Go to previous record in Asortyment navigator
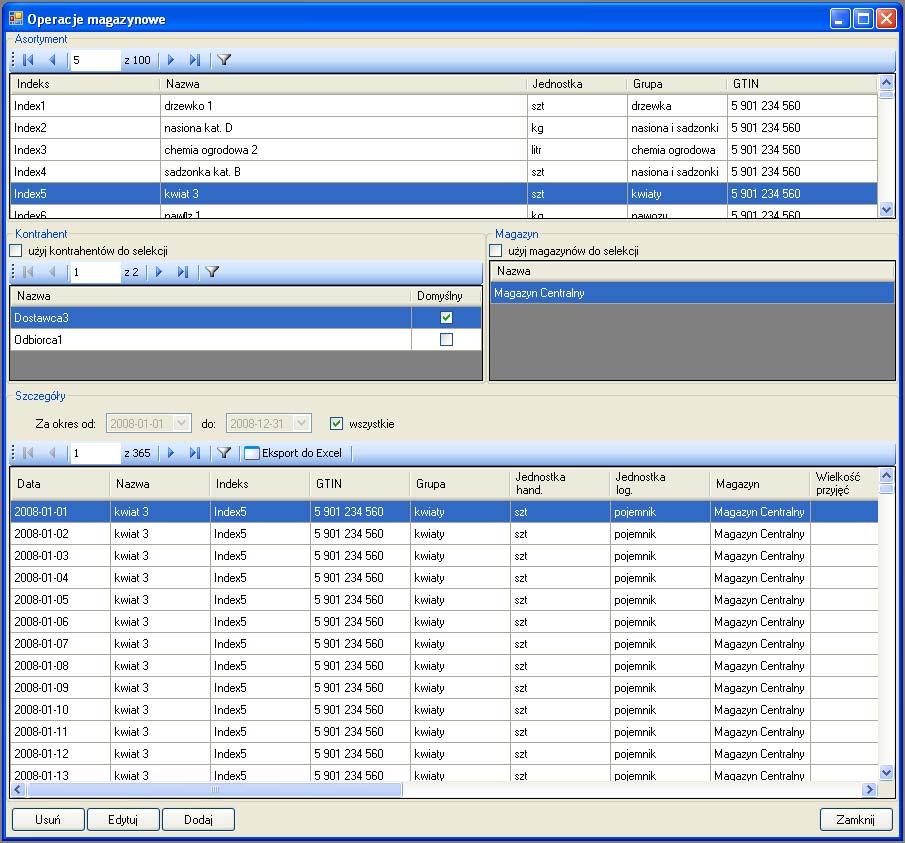 click(x=53, y=60)
